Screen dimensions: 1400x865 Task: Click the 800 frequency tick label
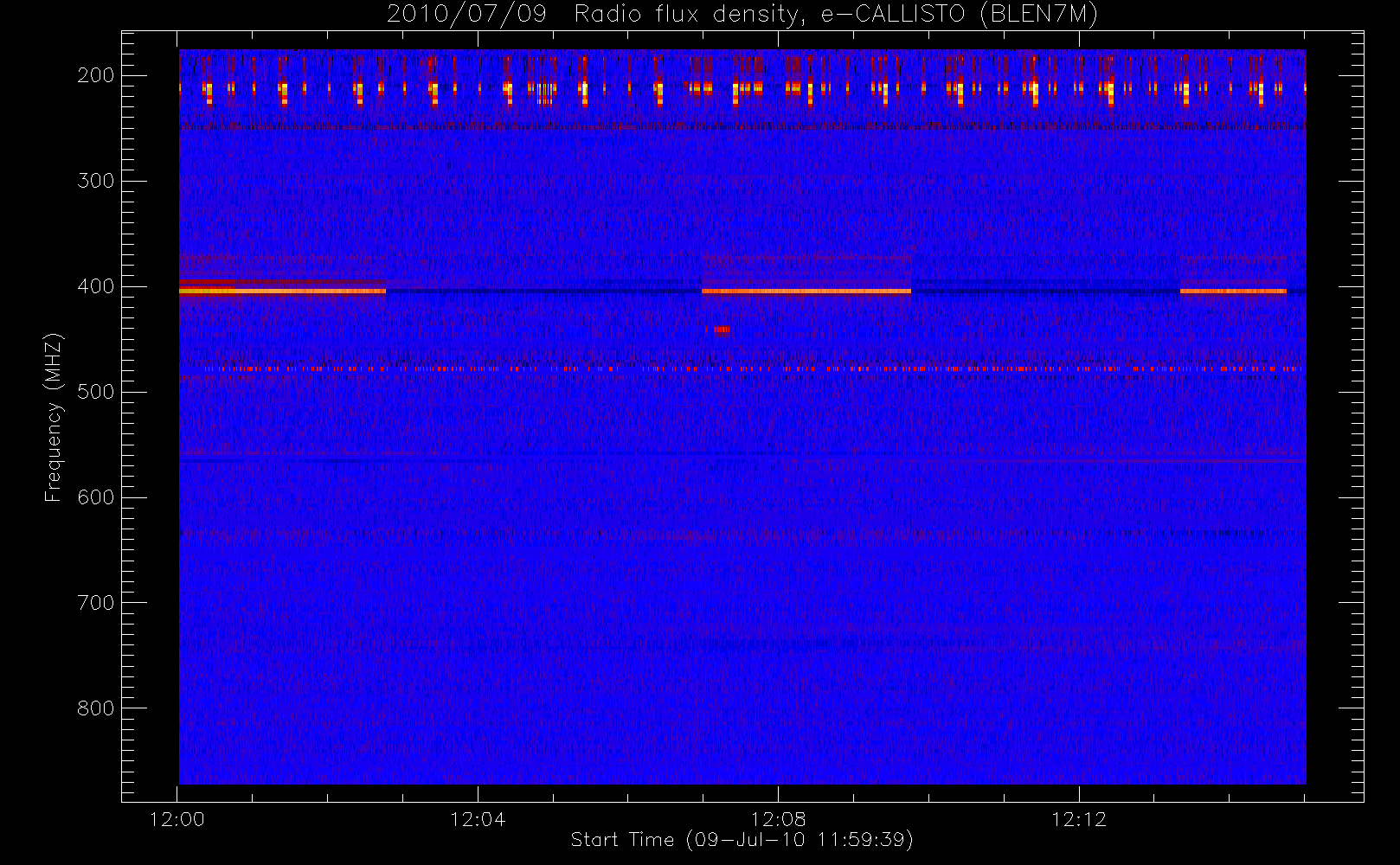click(x=96, y=708)
